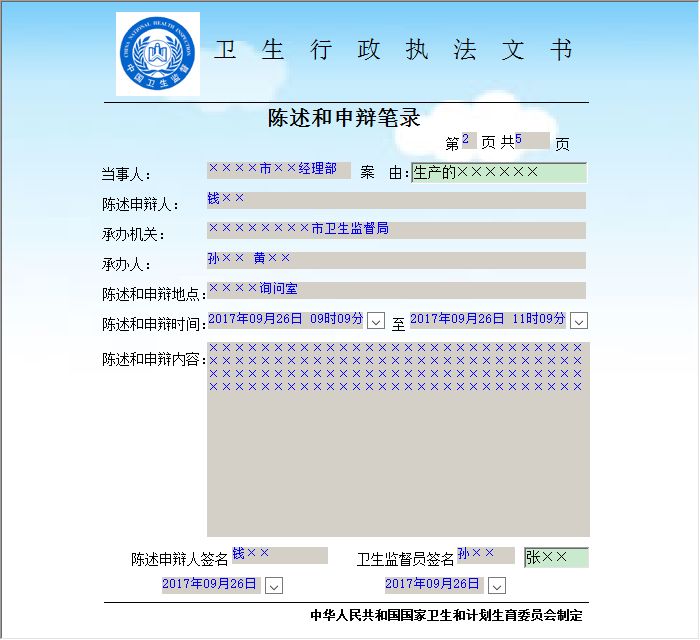
Task: Click the China Health Inspection logo
Action: [158, 54]
